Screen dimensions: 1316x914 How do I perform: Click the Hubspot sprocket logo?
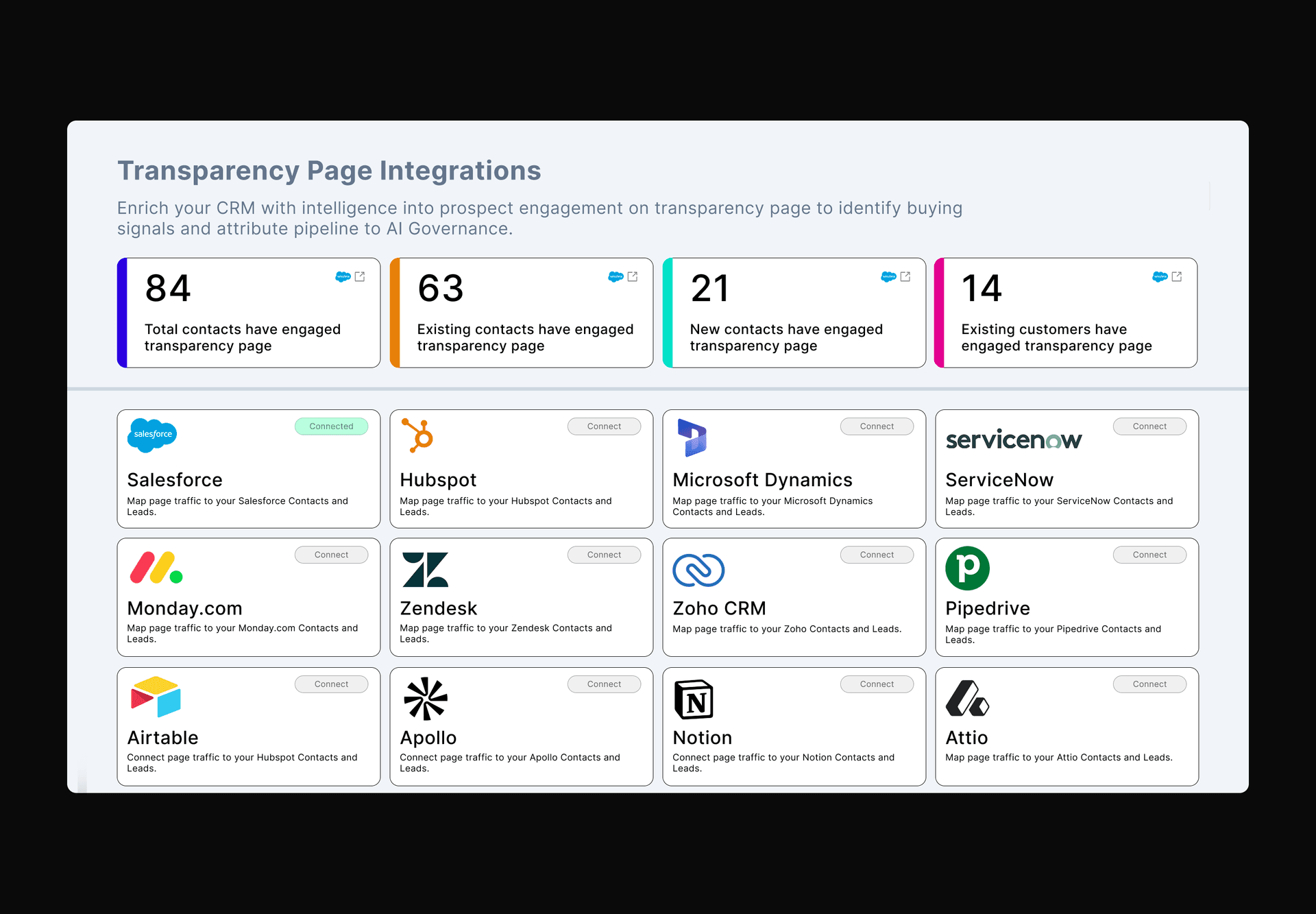click(417, 435)
